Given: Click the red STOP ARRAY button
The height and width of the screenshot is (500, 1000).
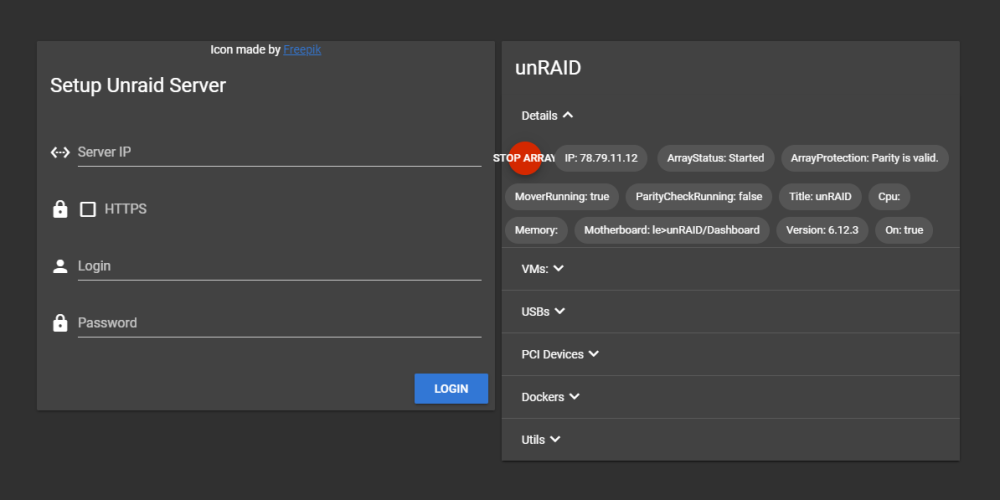Looking at the screenshot, I should tap(525, 158).
